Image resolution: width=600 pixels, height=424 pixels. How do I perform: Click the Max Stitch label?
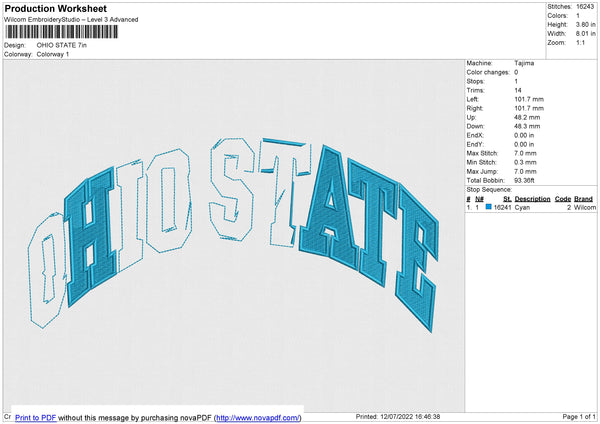click(482, 153)
